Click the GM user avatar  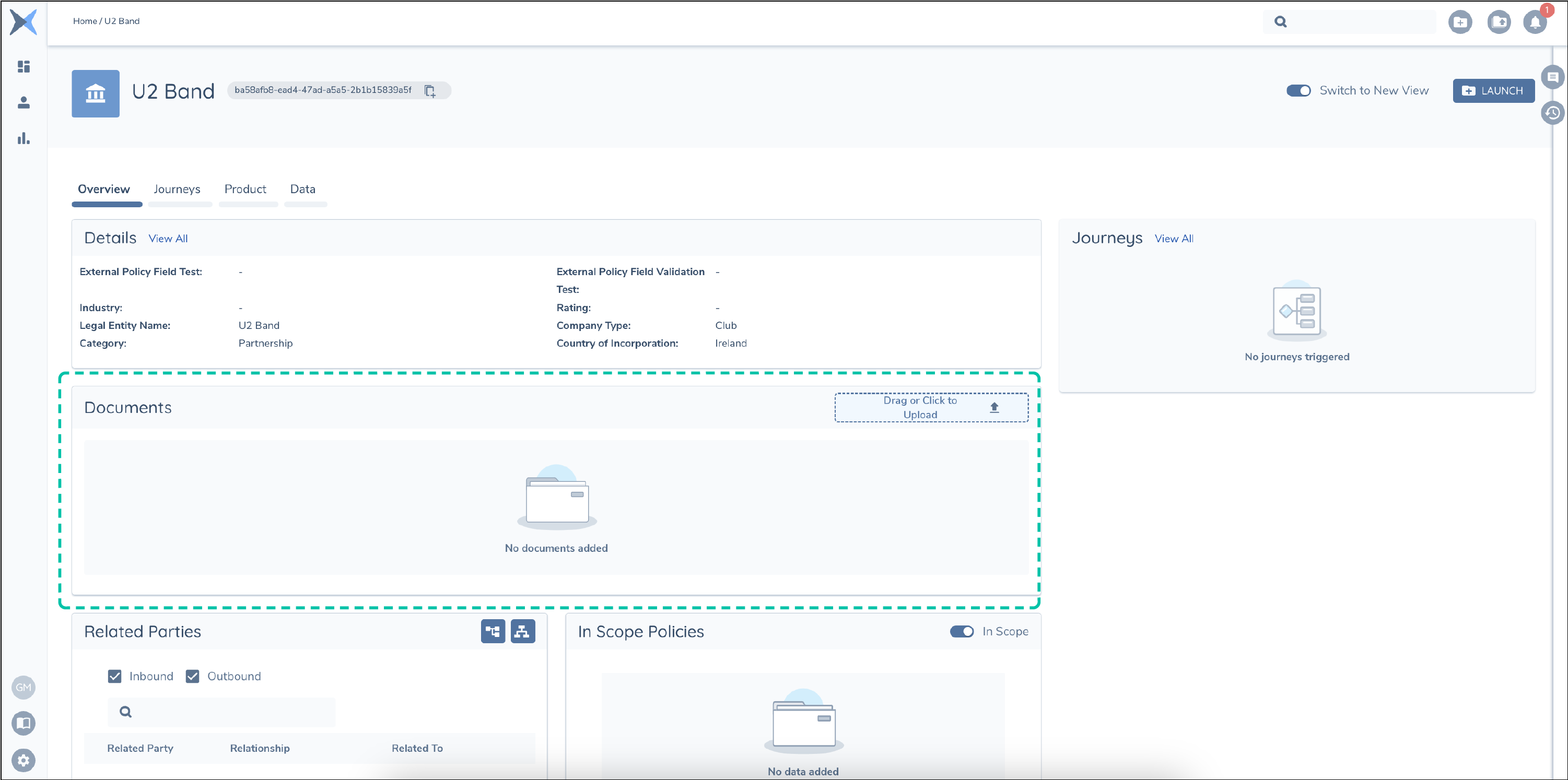click(x=24, y=687)
